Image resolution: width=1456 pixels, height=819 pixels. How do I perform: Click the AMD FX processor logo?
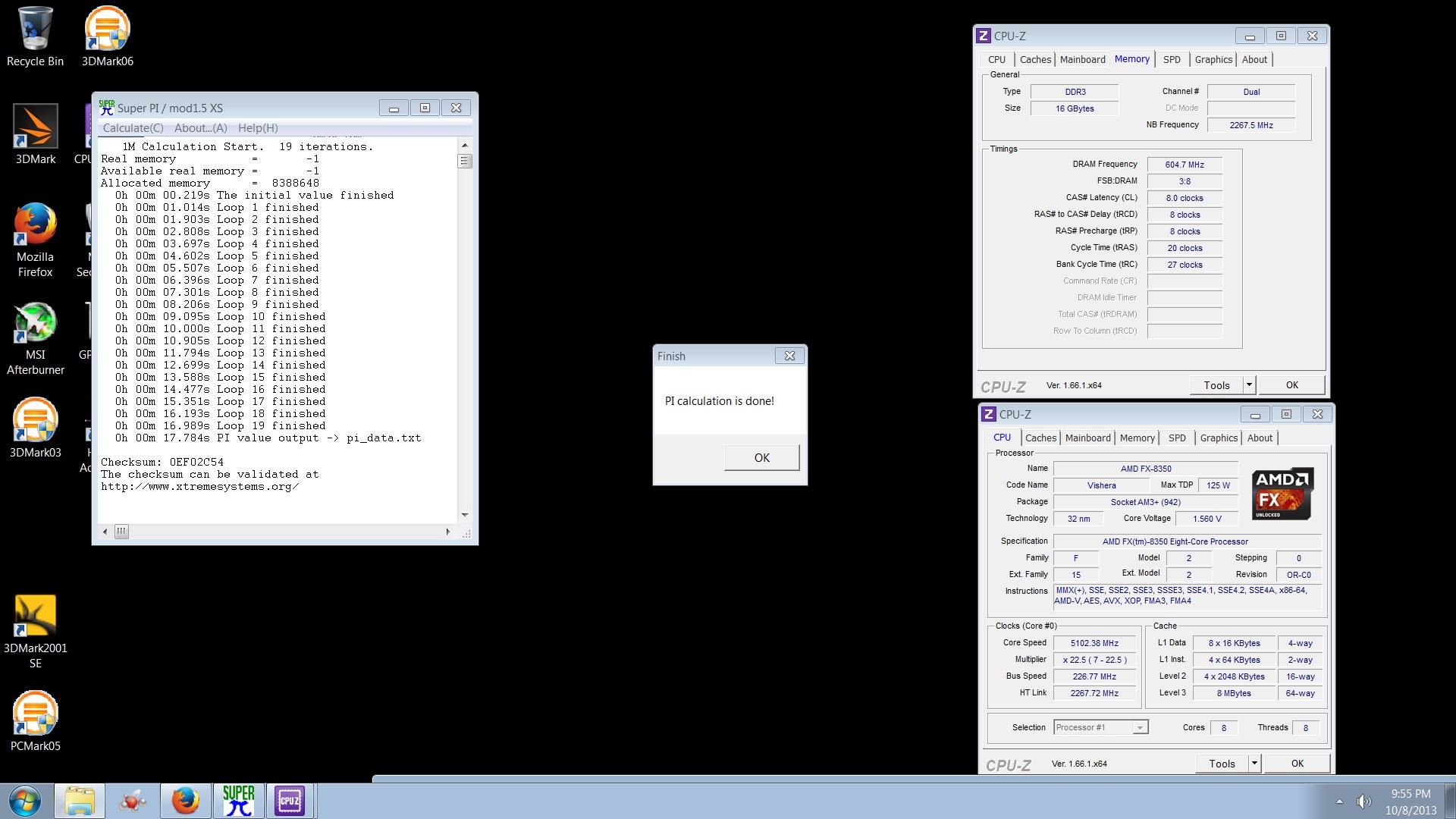point(1282,494)
